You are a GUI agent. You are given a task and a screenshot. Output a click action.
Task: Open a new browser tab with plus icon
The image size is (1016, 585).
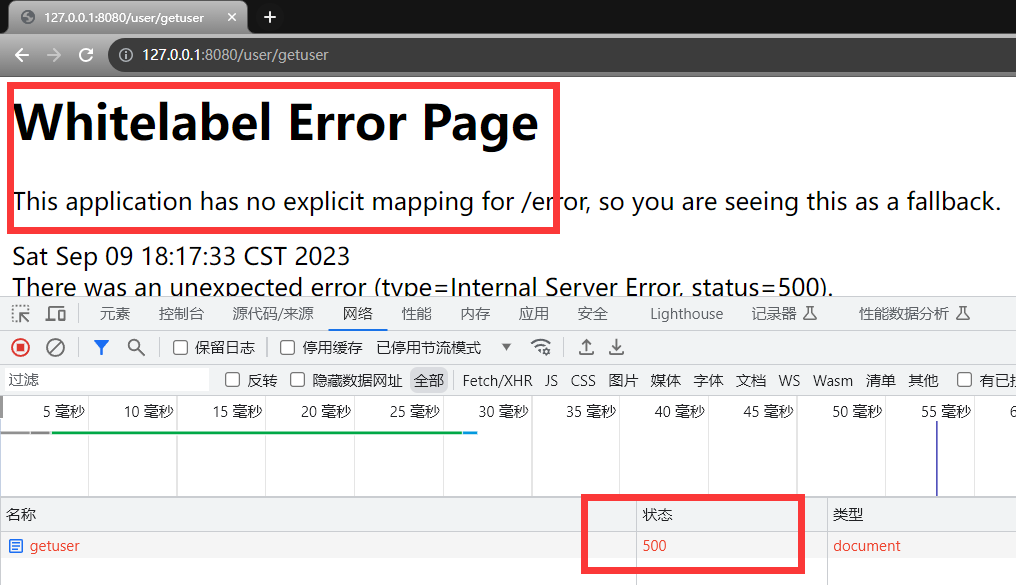[270, 17]
